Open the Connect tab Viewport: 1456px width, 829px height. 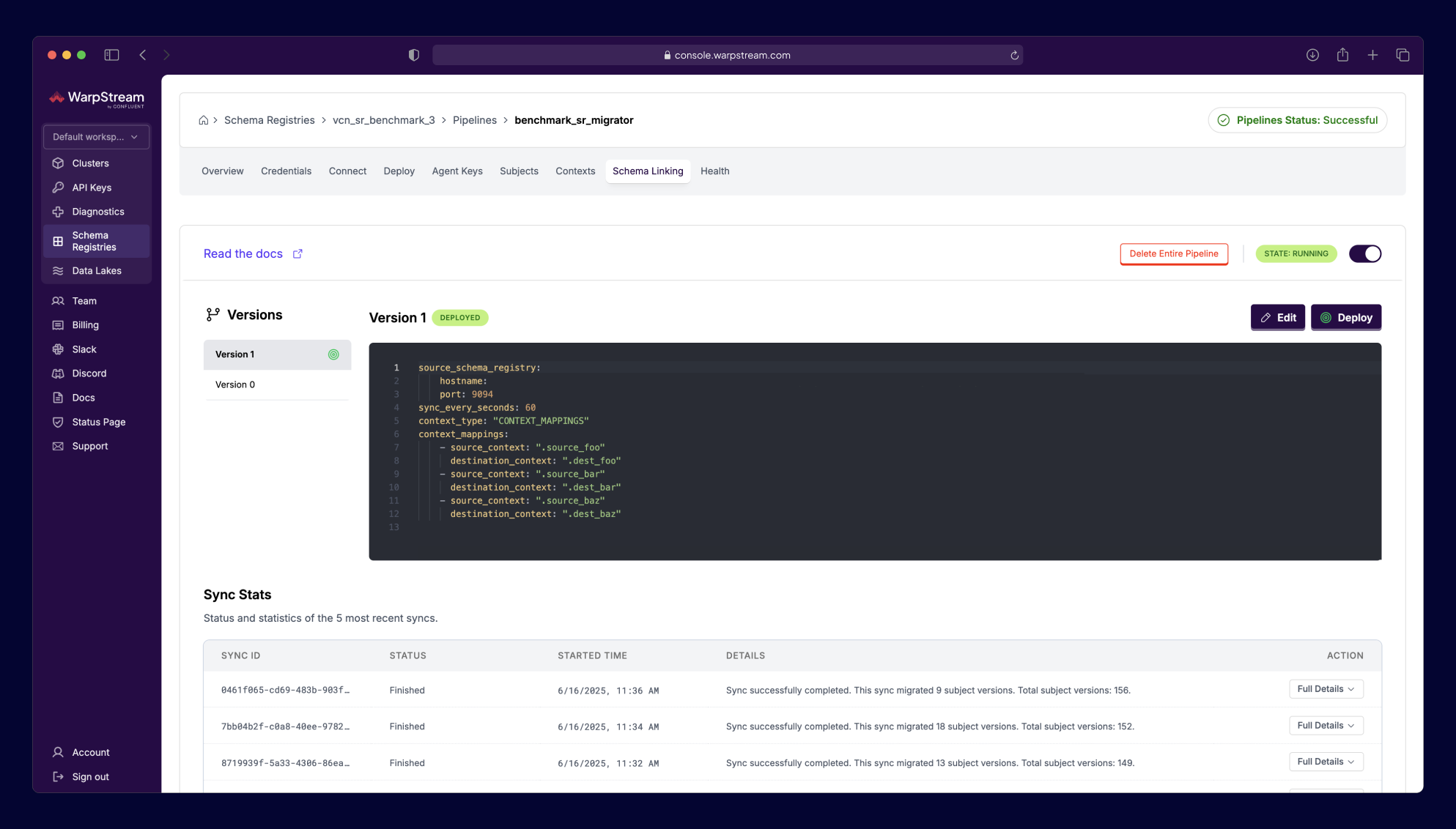pos(347,171)
